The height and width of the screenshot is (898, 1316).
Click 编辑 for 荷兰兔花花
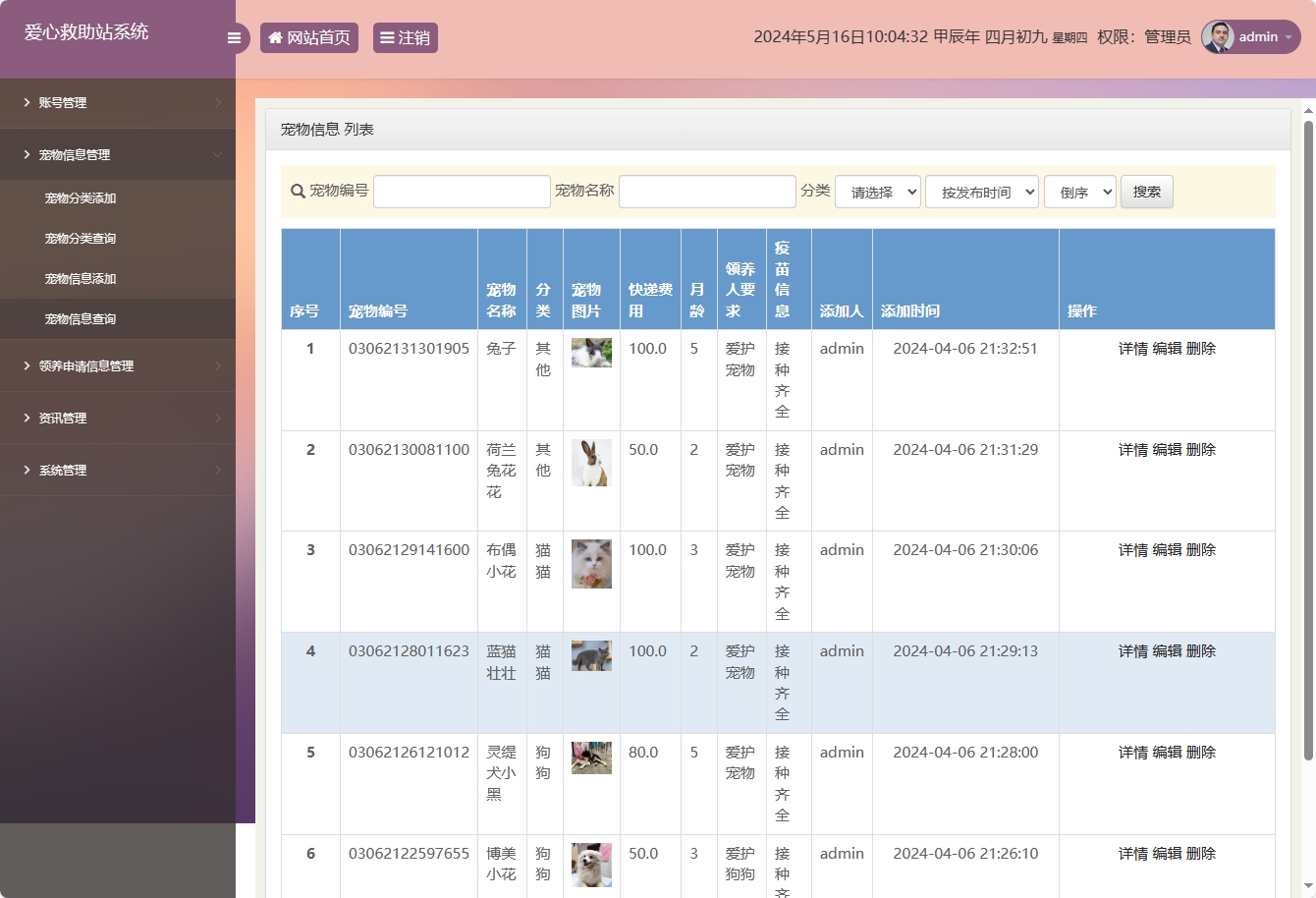click(1170, 449)
